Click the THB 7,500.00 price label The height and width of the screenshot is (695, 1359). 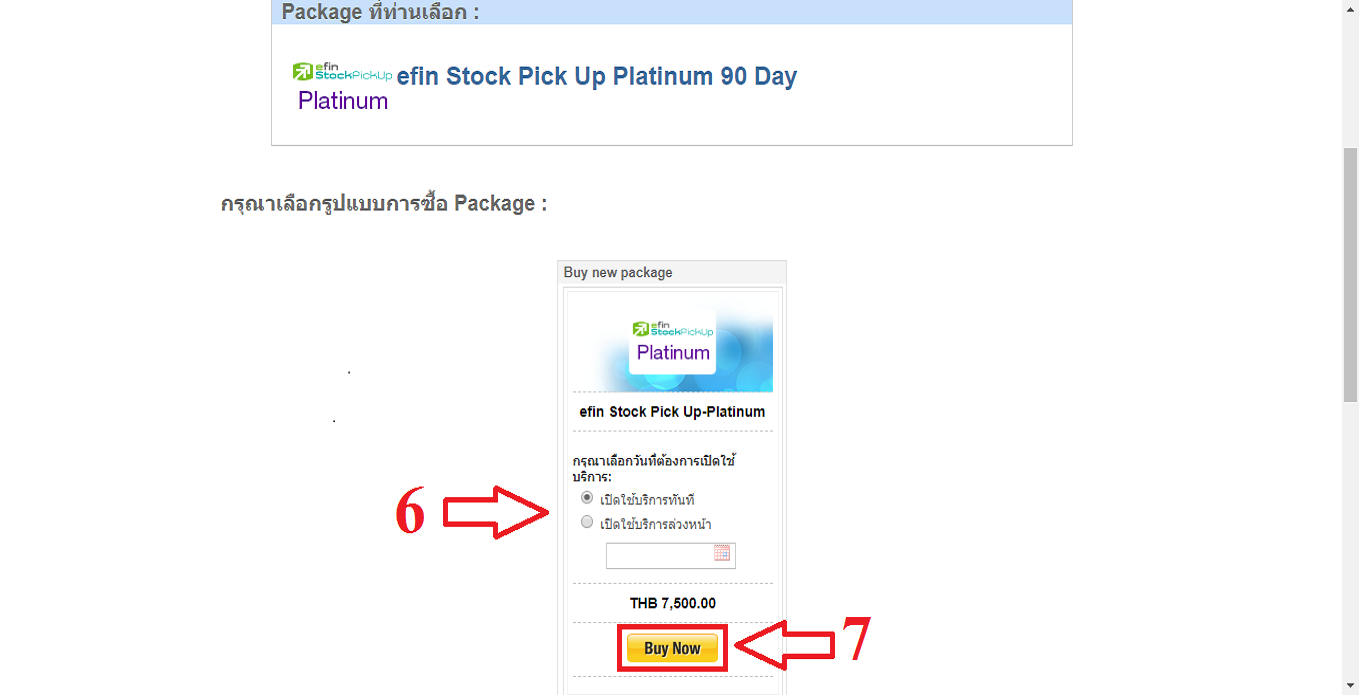click(x=673, y=603)
